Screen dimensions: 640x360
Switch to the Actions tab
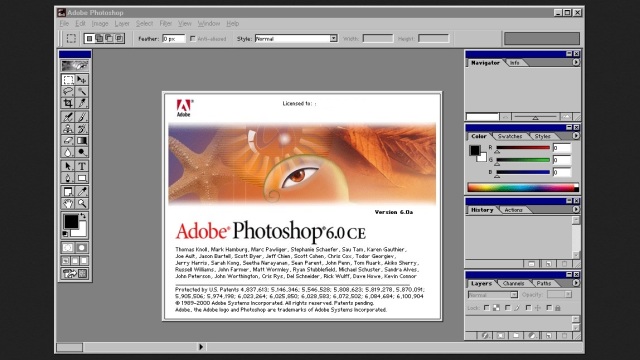(513, 210)
